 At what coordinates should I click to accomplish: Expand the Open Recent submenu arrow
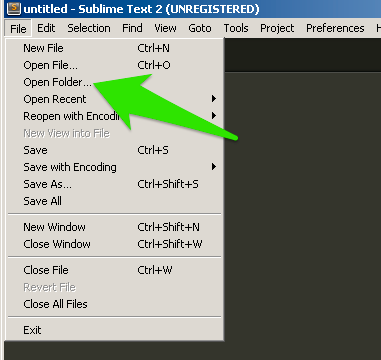[214, 99]
